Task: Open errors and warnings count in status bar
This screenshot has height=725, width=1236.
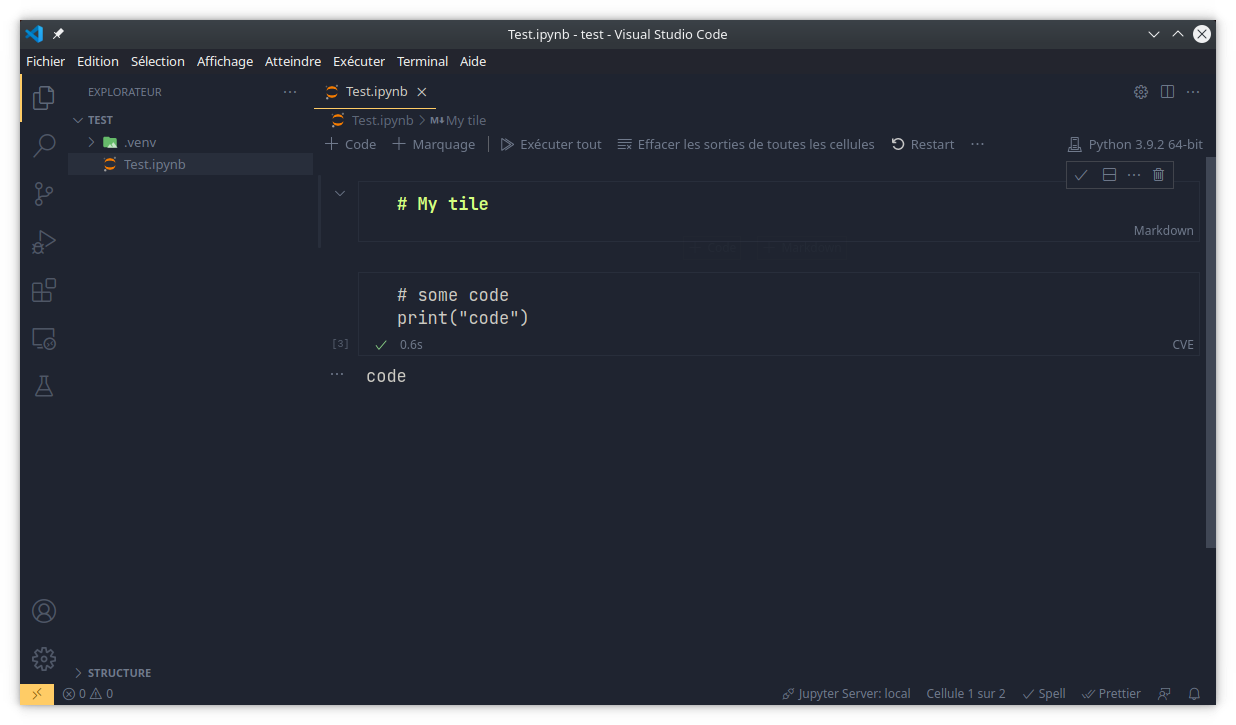Action: pyautogui.click(x=88, y=693)
